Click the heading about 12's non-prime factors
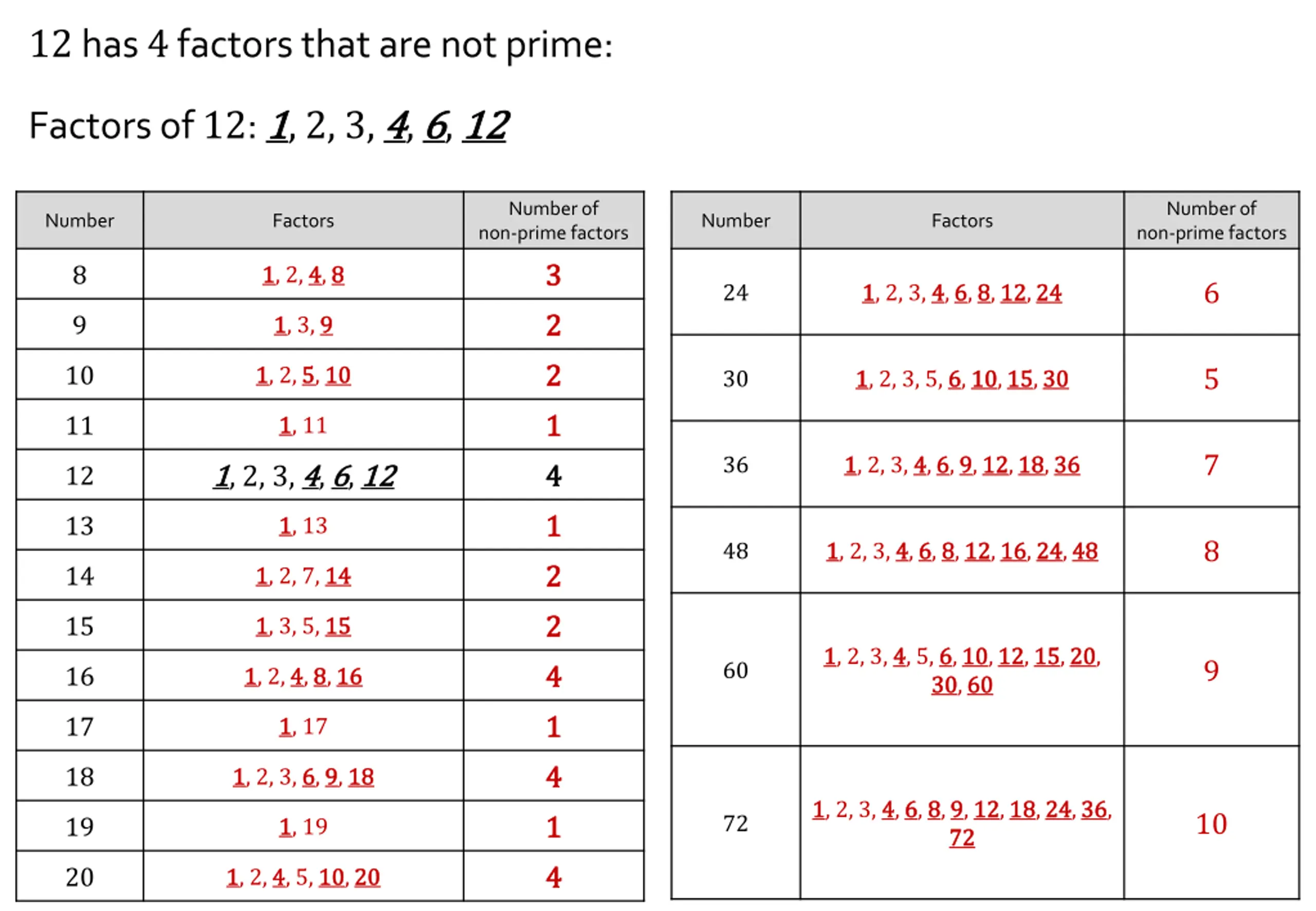Screen dimensions: 1316x911 321,45
